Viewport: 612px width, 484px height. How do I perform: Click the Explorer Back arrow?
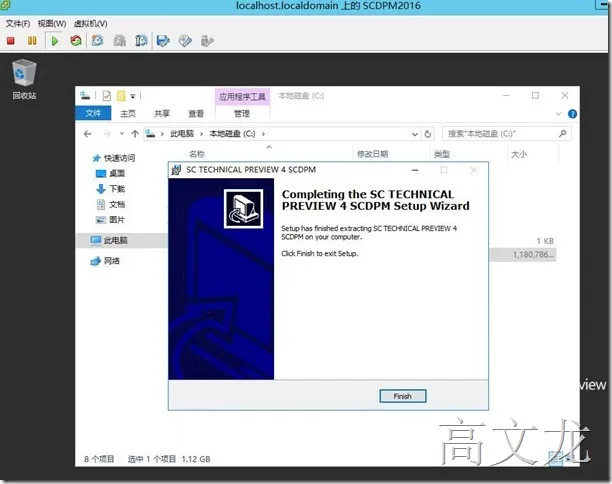pos(88,134)
